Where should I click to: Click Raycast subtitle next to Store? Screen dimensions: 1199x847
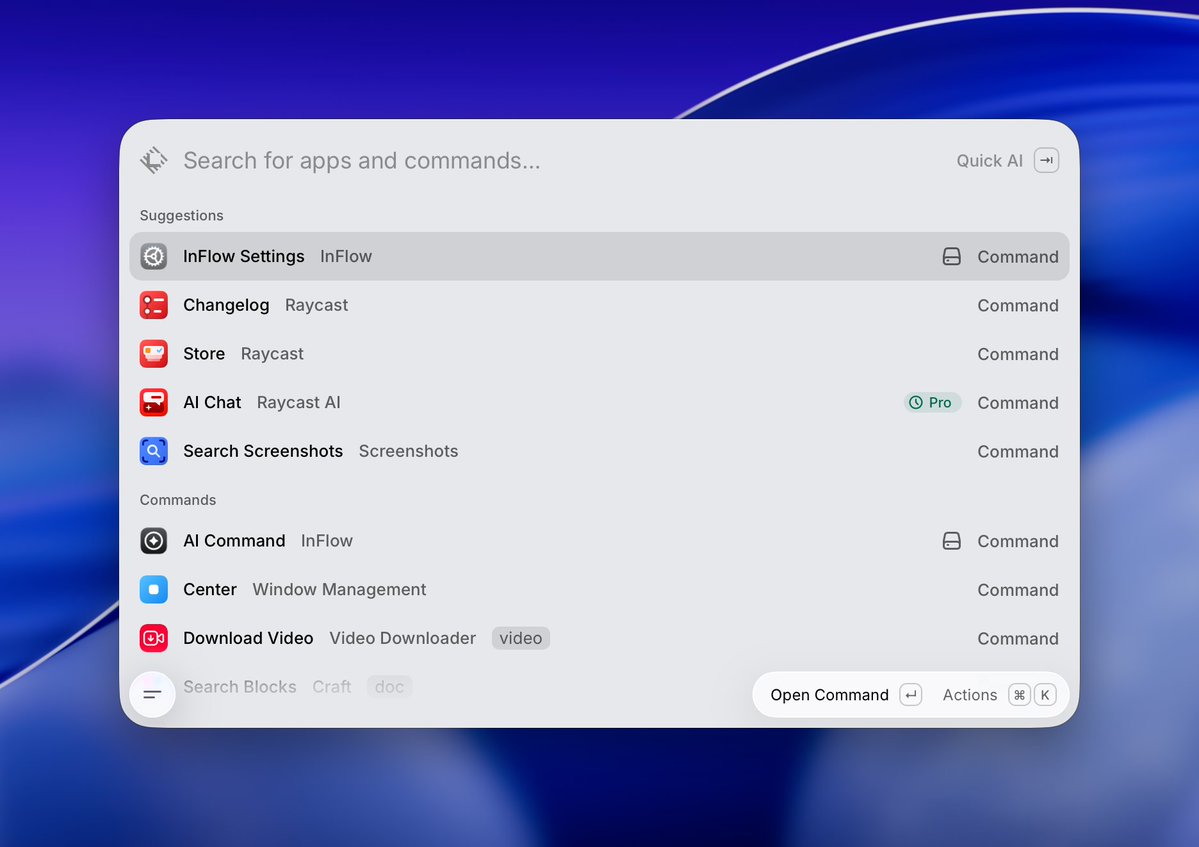[x=272, y=354]
